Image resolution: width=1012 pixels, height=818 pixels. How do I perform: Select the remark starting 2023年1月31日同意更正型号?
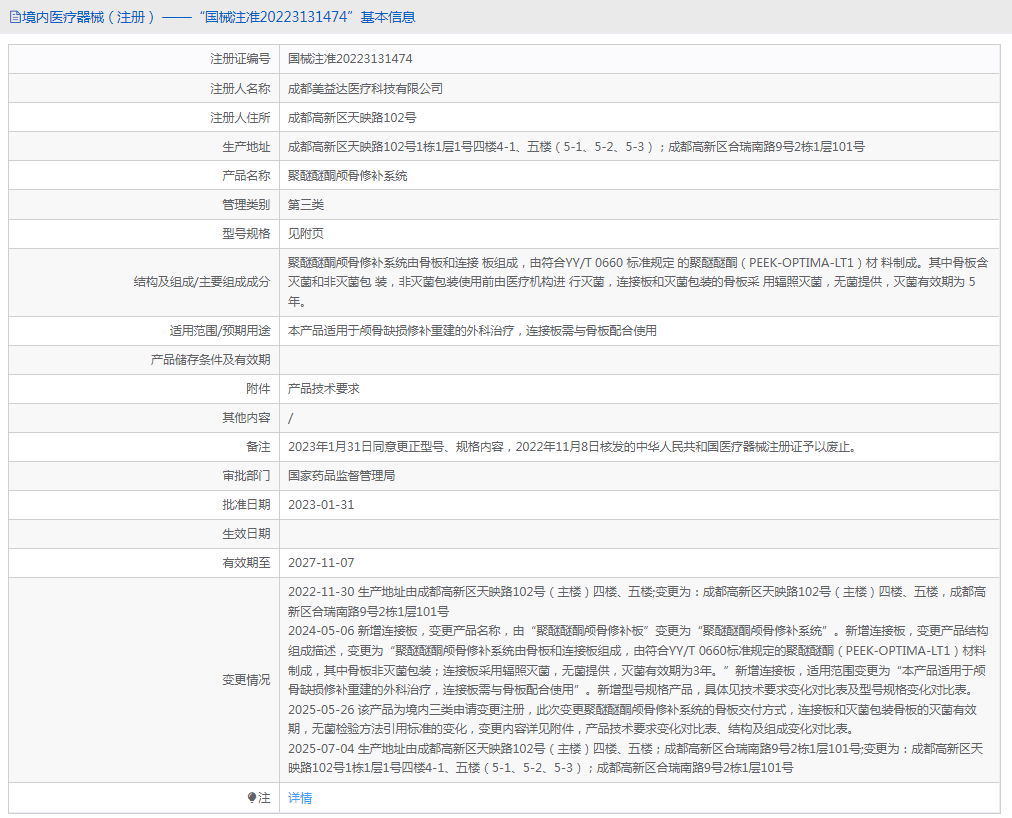point(572,447)
